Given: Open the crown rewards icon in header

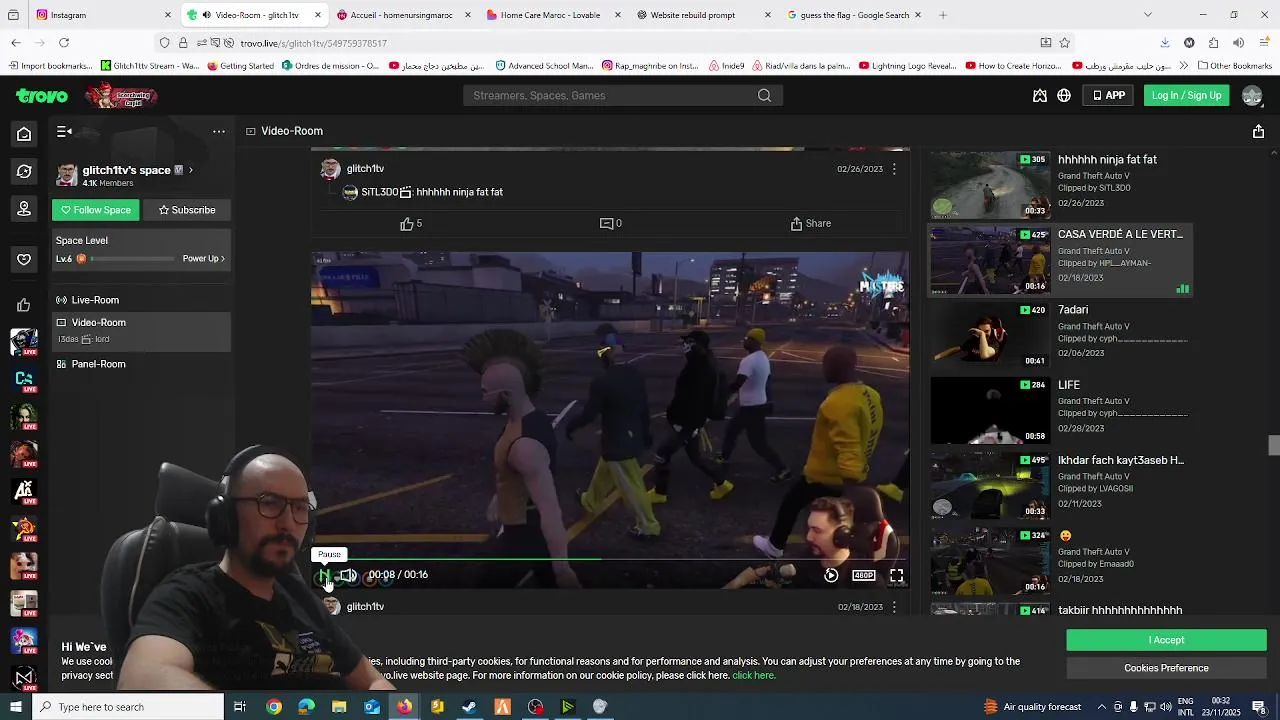Looking at the screenshot, I should pyautogui.click(x=1040, y=96).
